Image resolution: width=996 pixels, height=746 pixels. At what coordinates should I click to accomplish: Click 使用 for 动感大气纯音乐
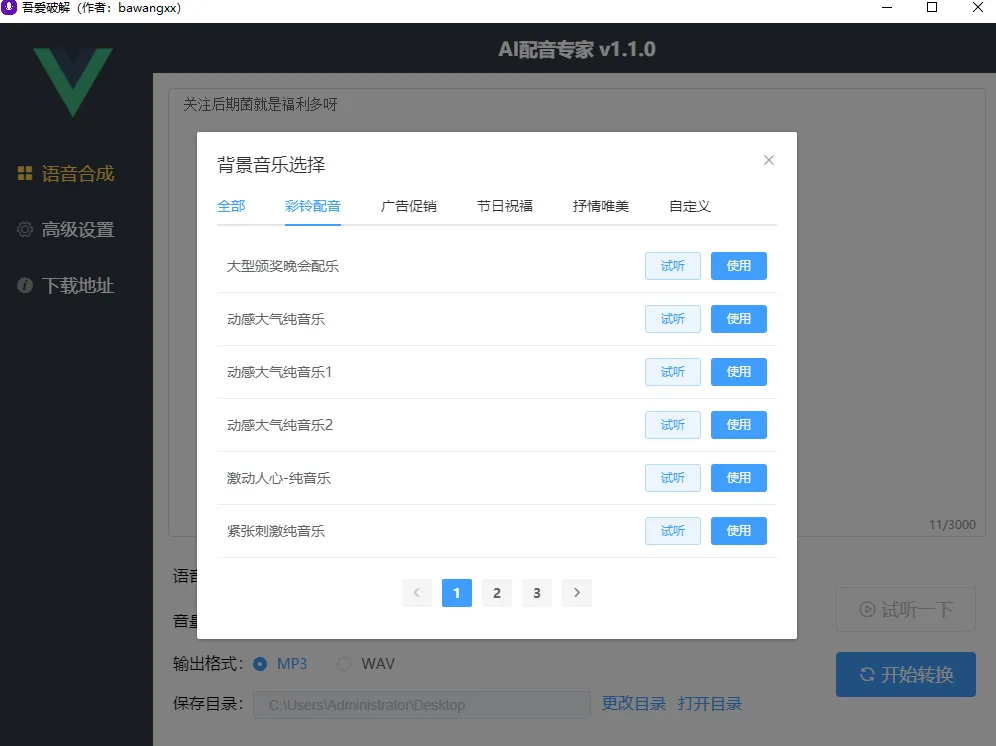(x=738, y=319)
